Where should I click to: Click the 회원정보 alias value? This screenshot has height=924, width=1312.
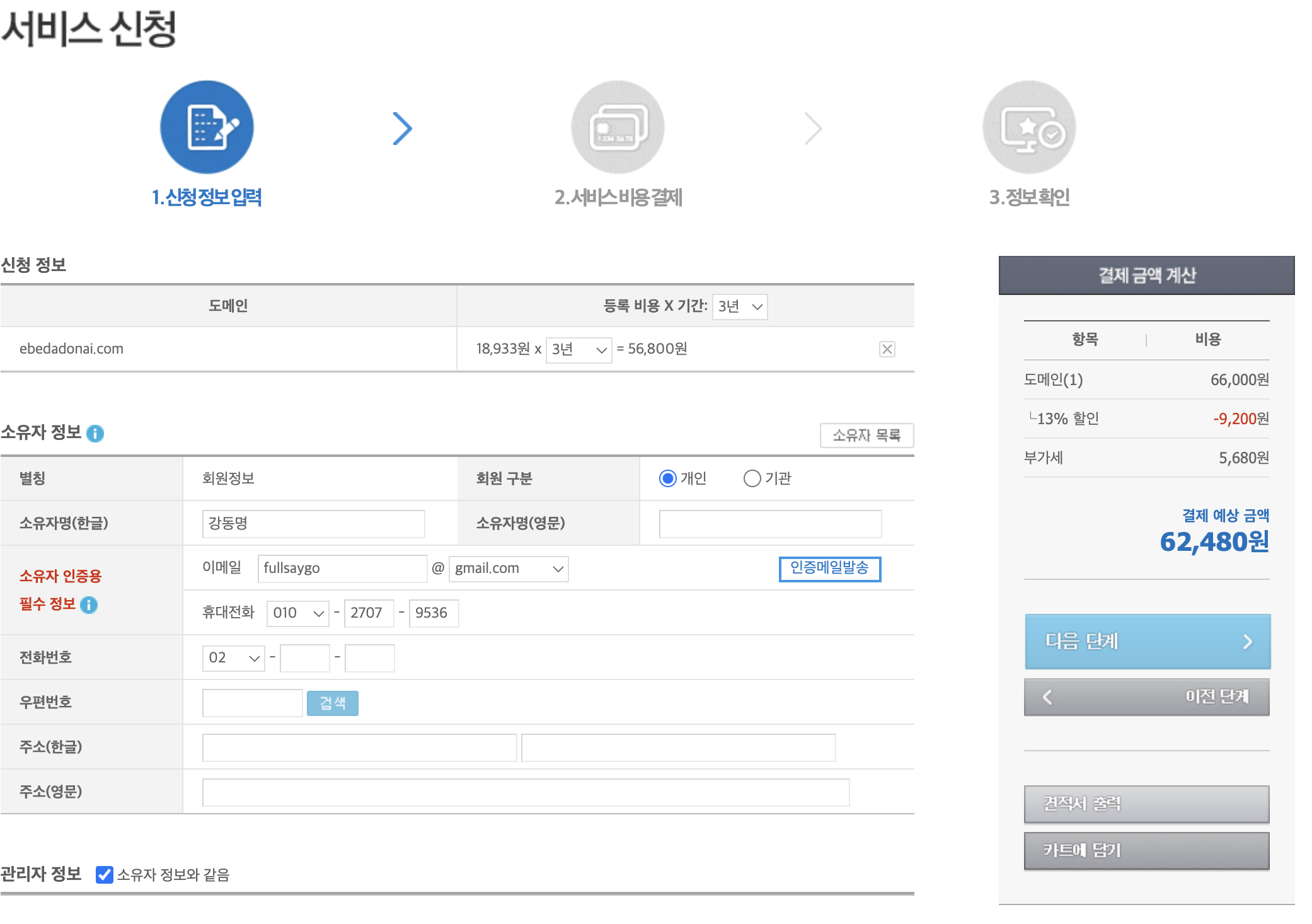click(228, 479)
